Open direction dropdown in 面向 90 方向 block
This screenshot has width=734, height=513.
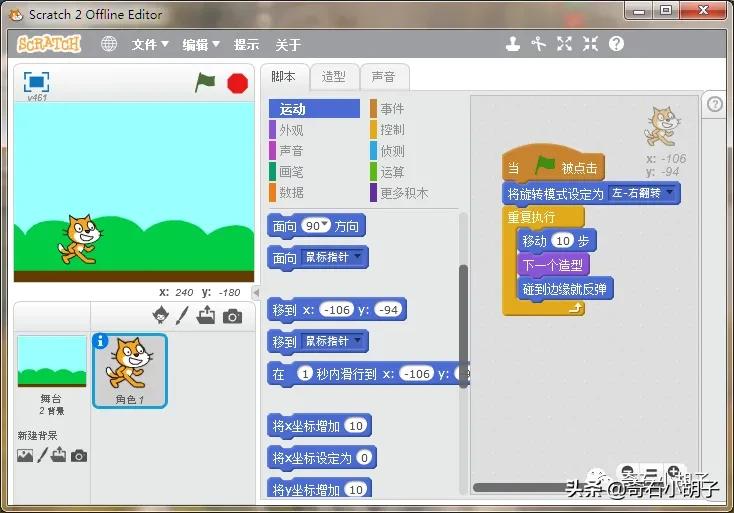pos(324,225)
